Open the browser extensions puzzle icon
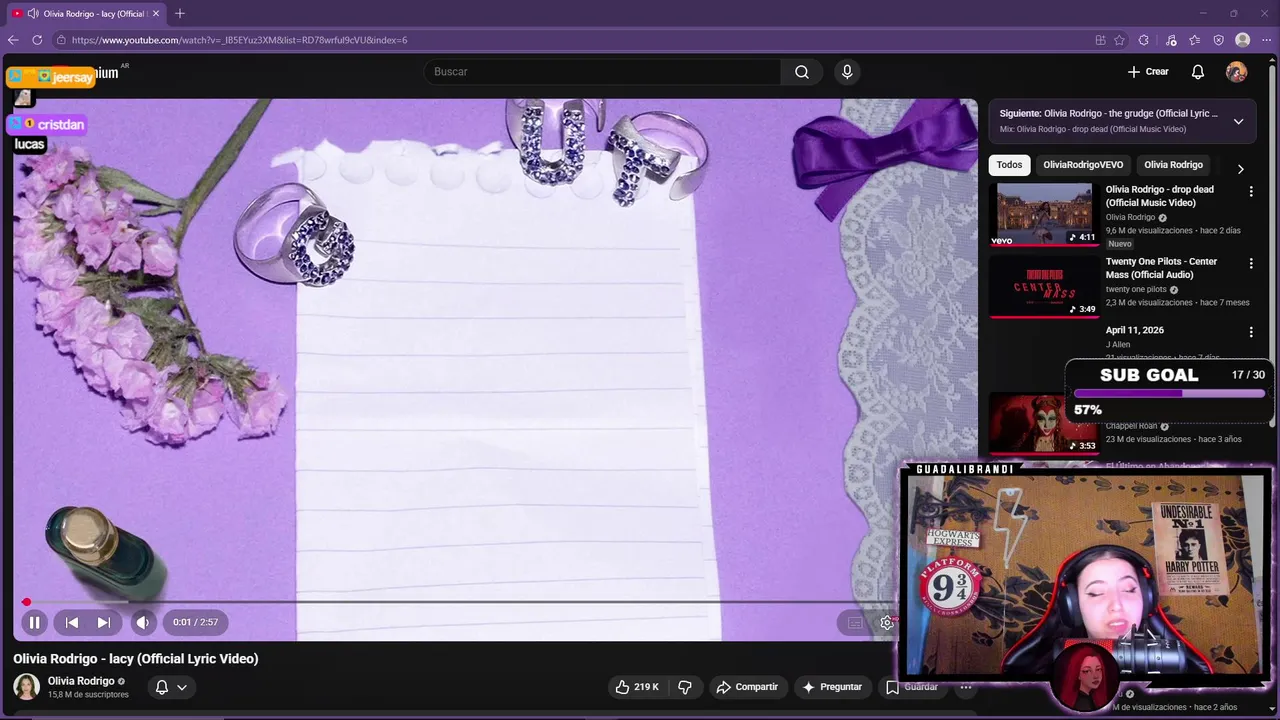This screenshot has height=720, width=1280. (1144, 40)
